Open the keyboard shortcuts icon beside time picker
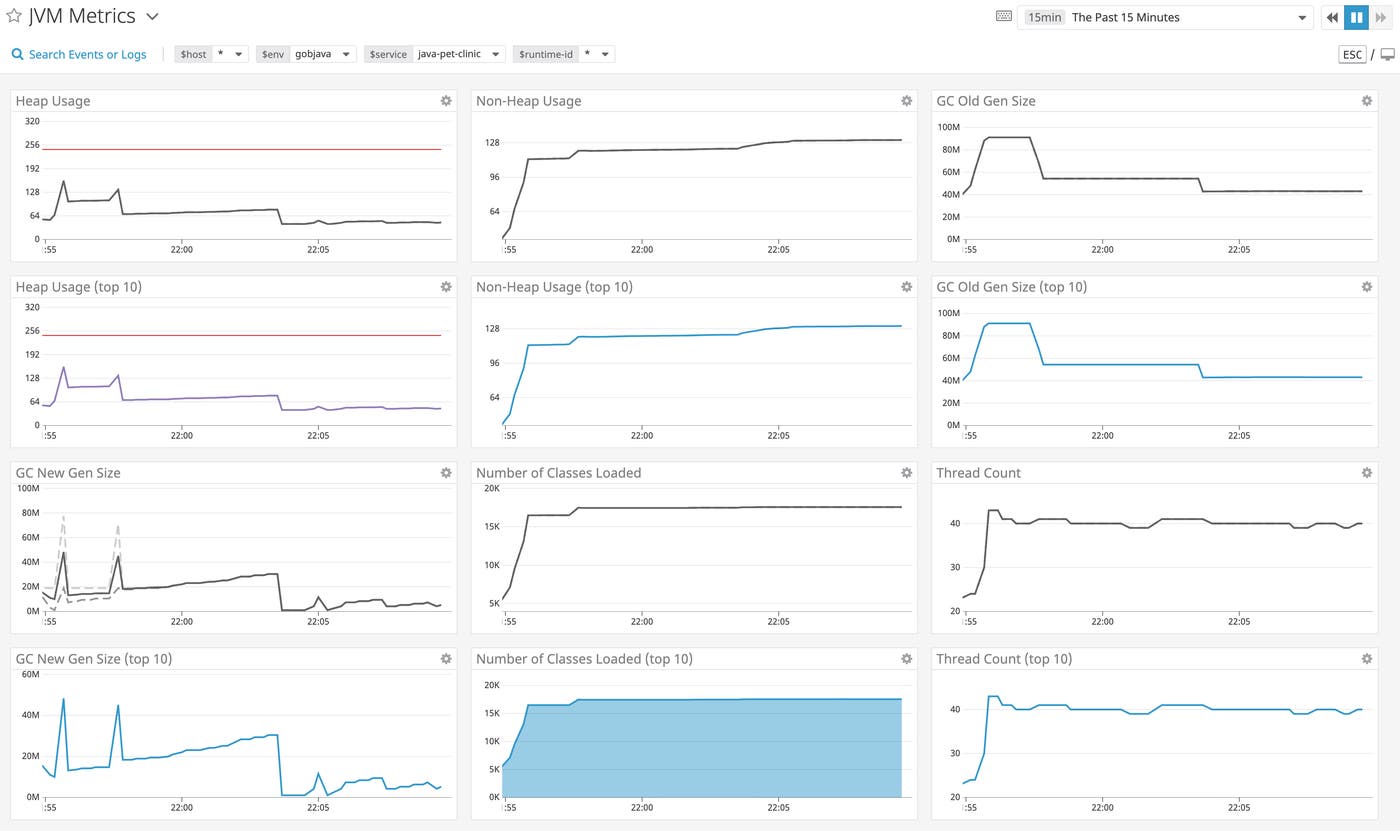The image size is (1400, 831). (x=1003, y=17)
